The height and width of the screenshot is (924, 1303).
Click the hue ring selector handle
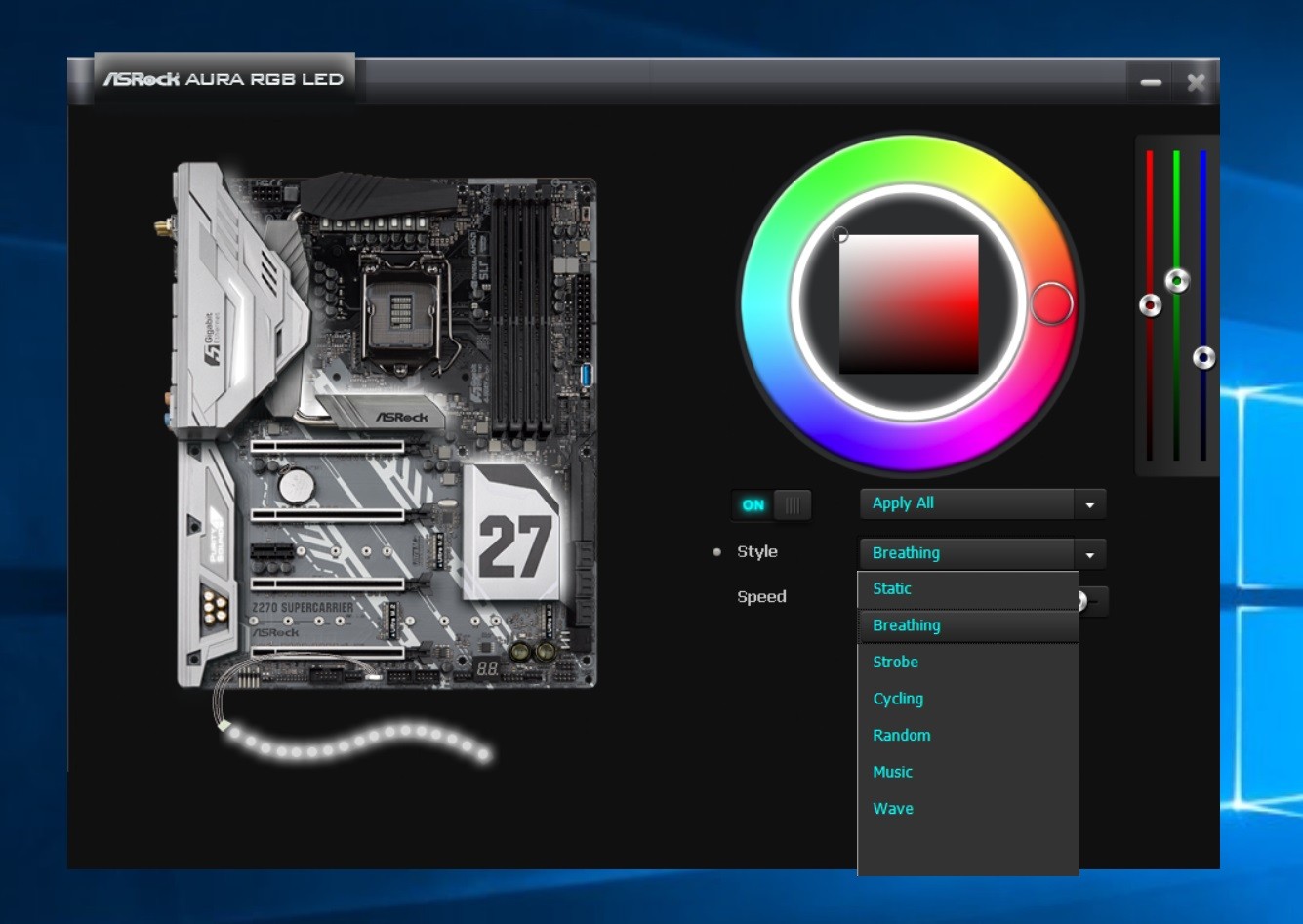pyautogui.click(x=1051, y=303)
